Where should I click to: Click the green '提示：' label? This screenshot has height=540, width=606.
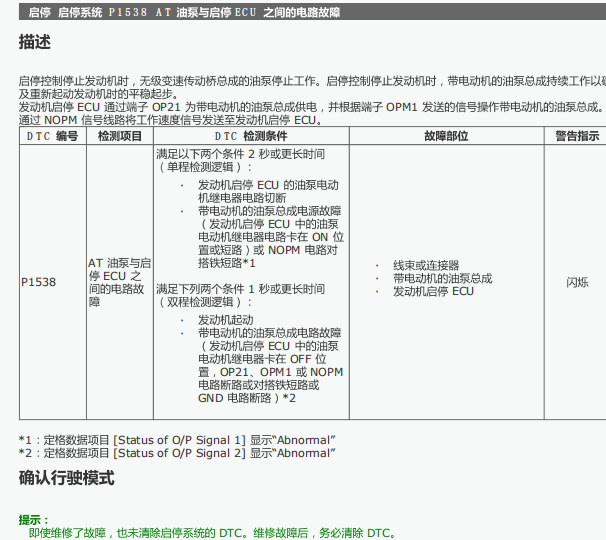point(34,520)
